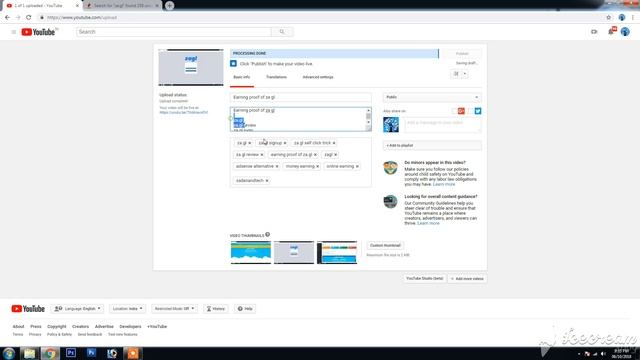Open the Creators footer link
640x360 pixels.
tap(80, 327)
